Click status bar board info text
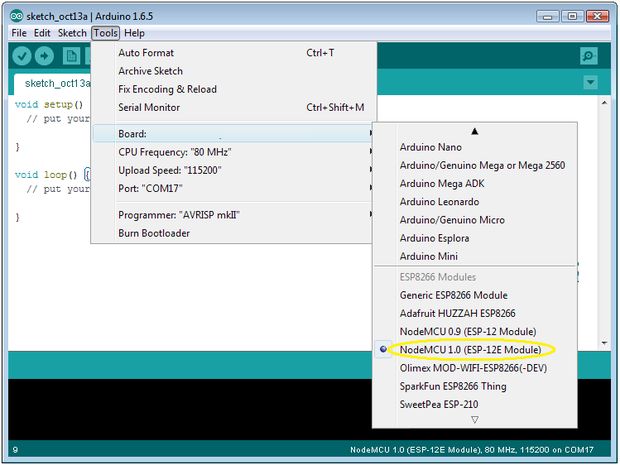620x465 pixels. [472, 450]
